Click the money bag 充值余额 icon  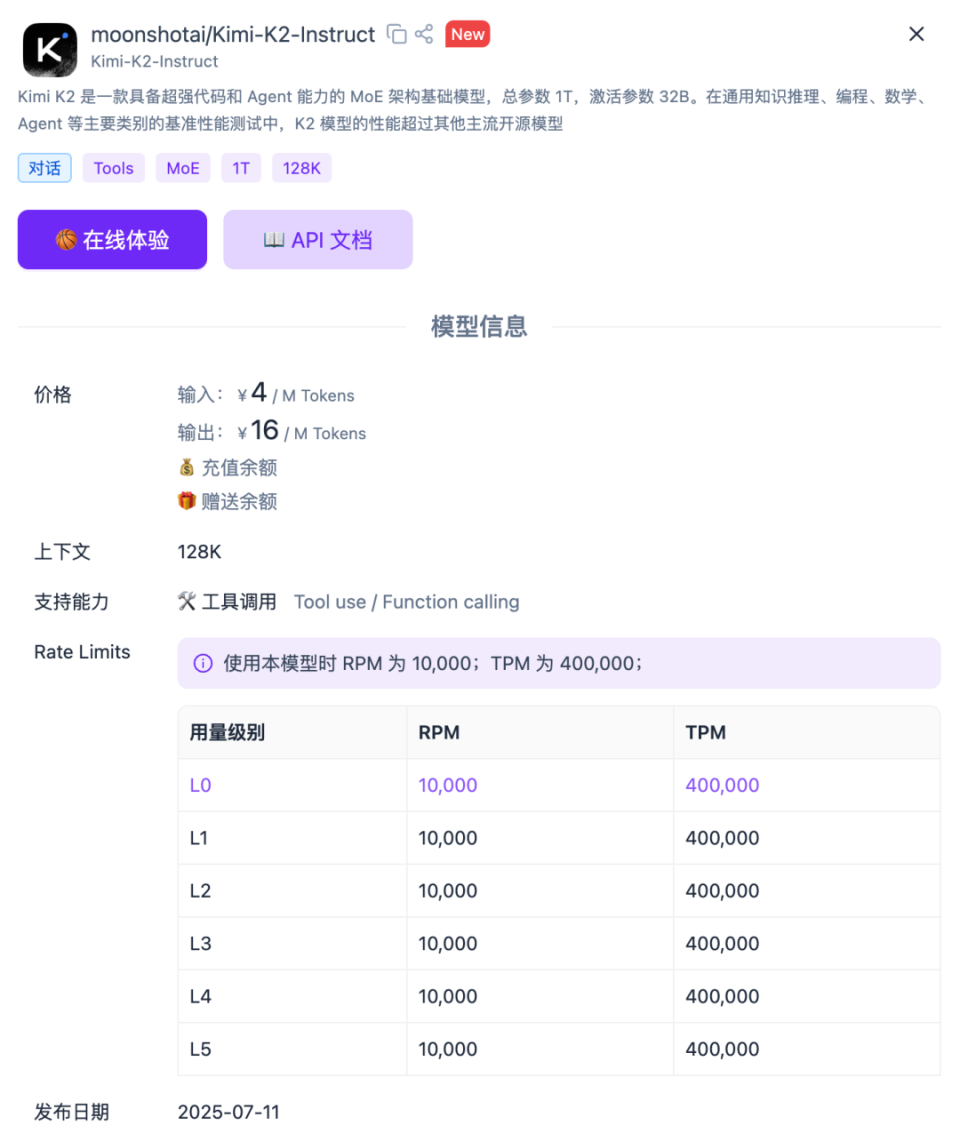pos(186,467)
